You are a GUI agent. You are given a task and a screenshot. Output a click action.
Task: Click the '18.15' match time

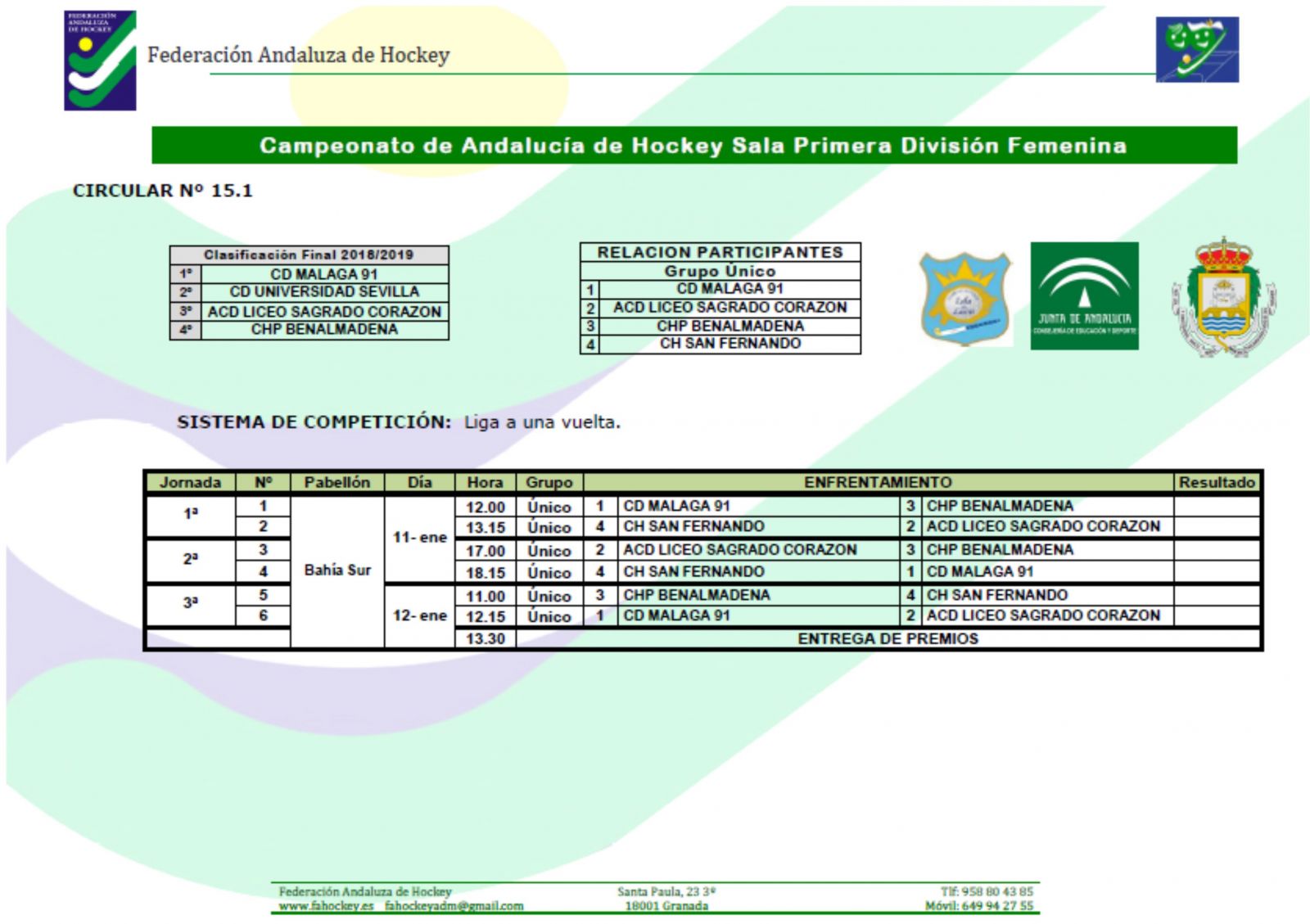[x=486, y=572]
